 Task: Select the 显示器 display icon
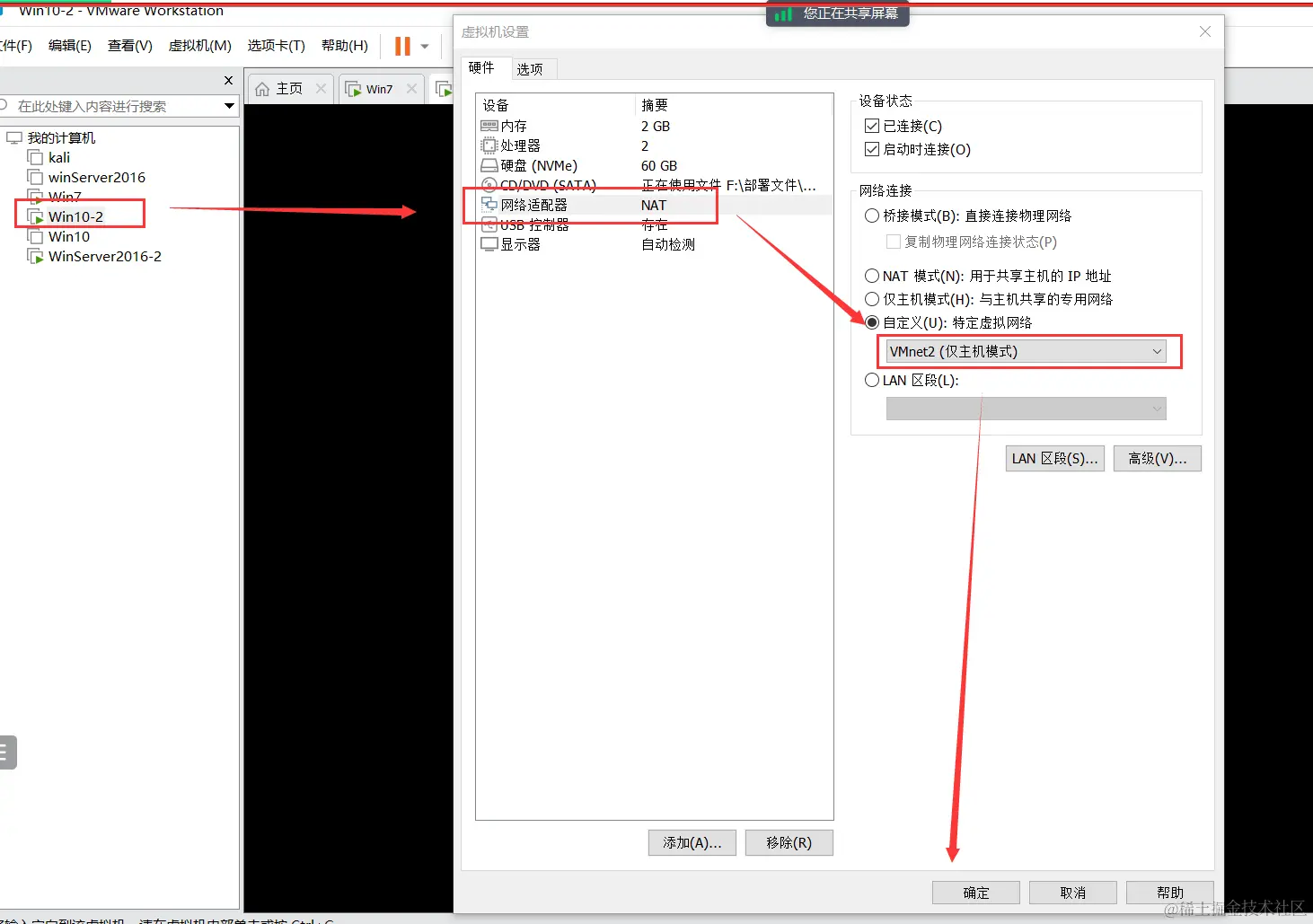tap(488, 243)
